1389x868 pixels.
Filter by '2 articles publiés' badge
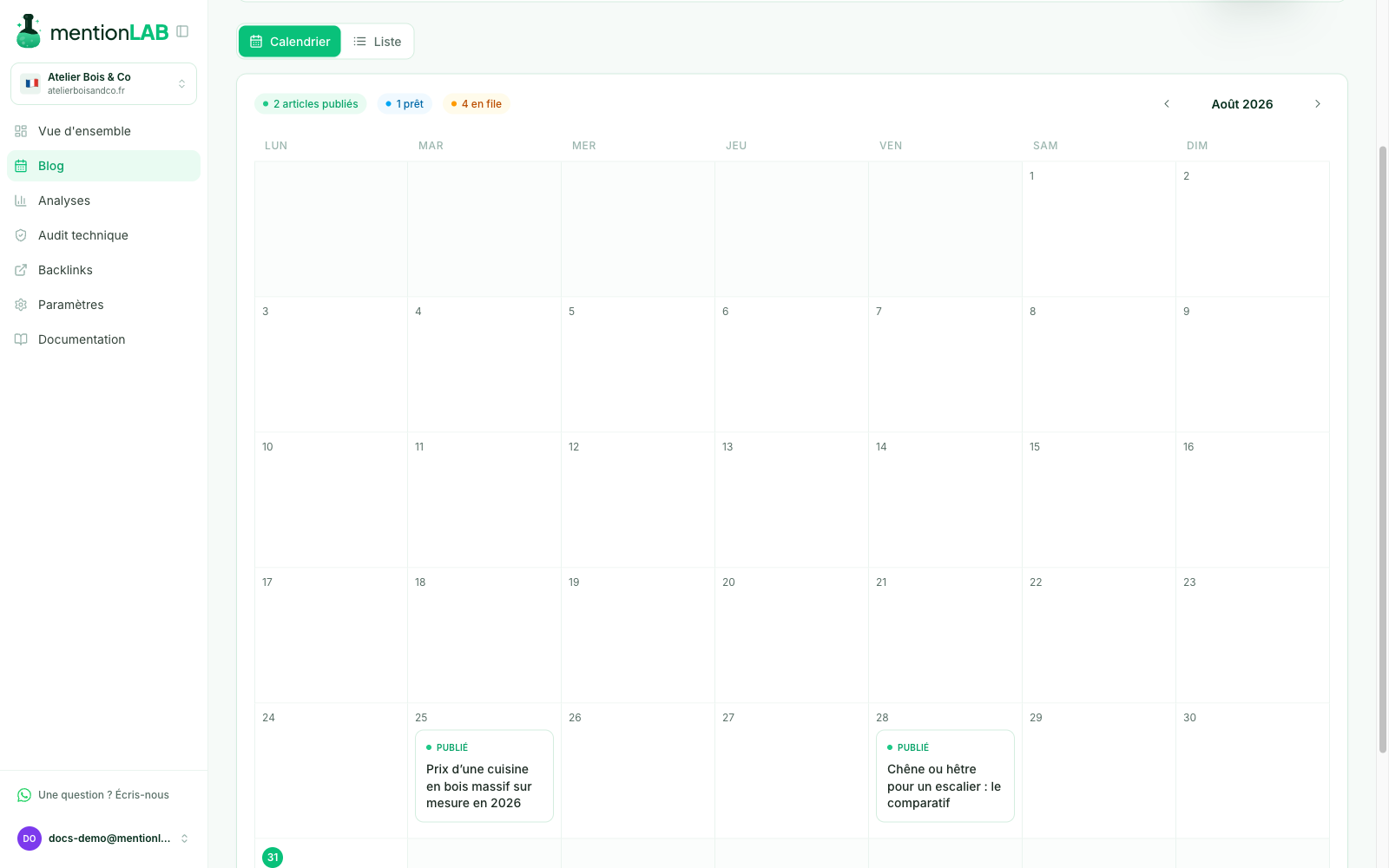[x=311, y=104]
